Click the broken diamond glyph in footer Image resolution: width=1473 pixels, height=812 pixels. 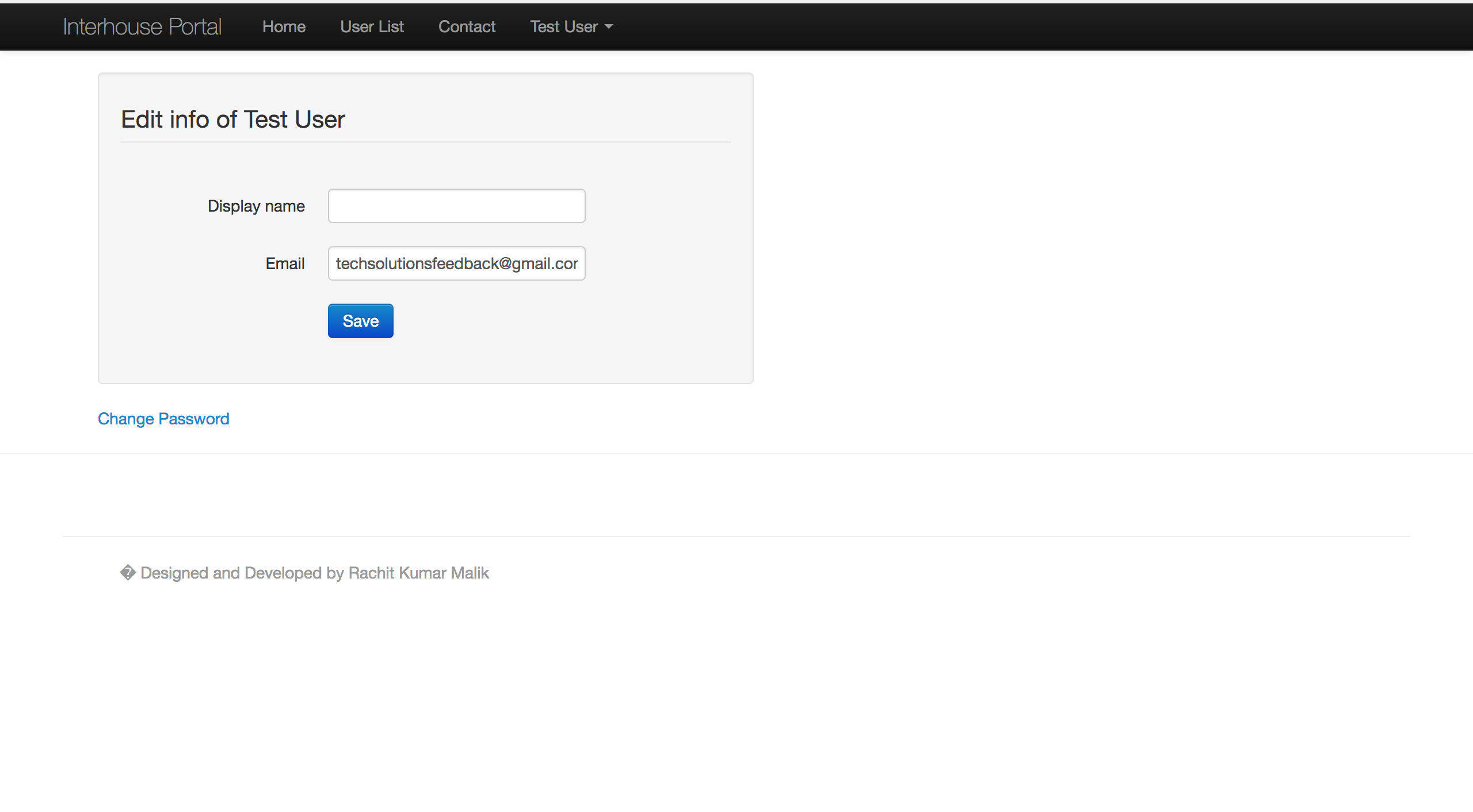point(127,573)
